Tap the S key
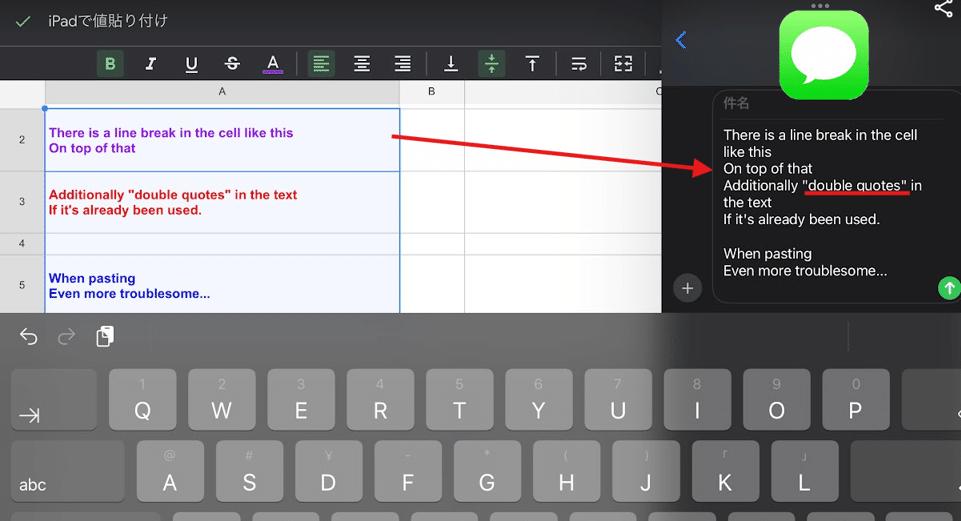The width and height of the screenshot is (961, 521). tap(249, 471)
